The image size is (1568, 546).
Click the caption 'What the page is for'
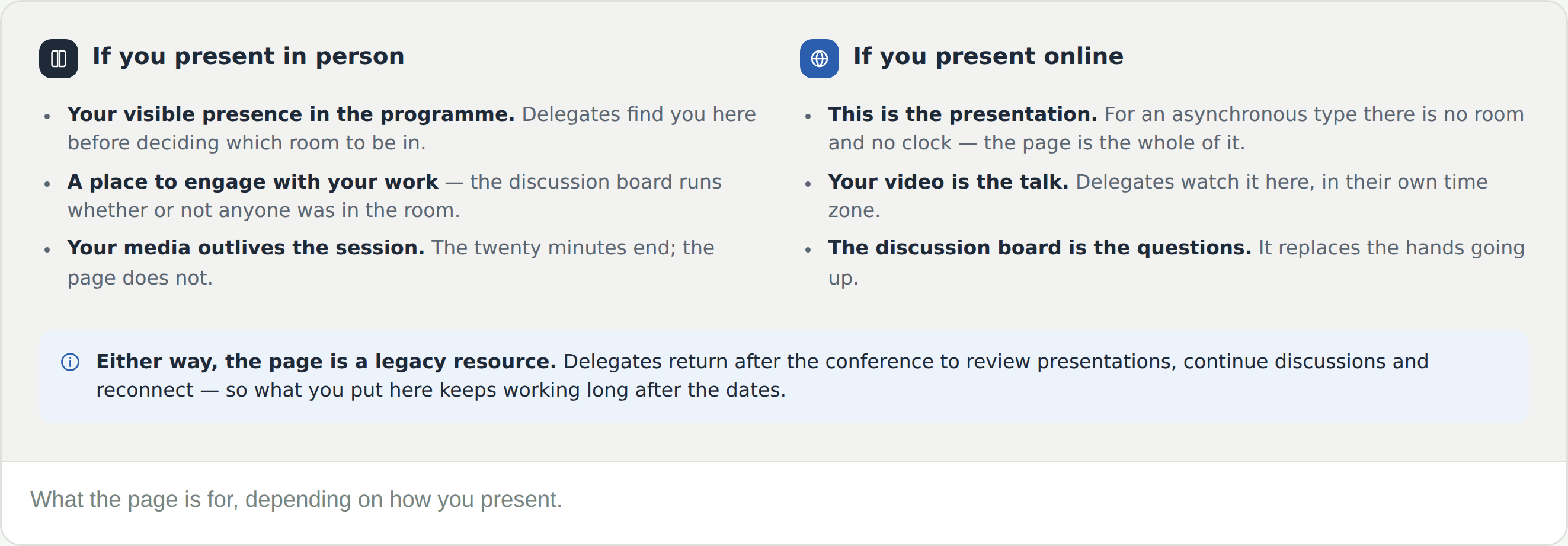tap(296, 499)
